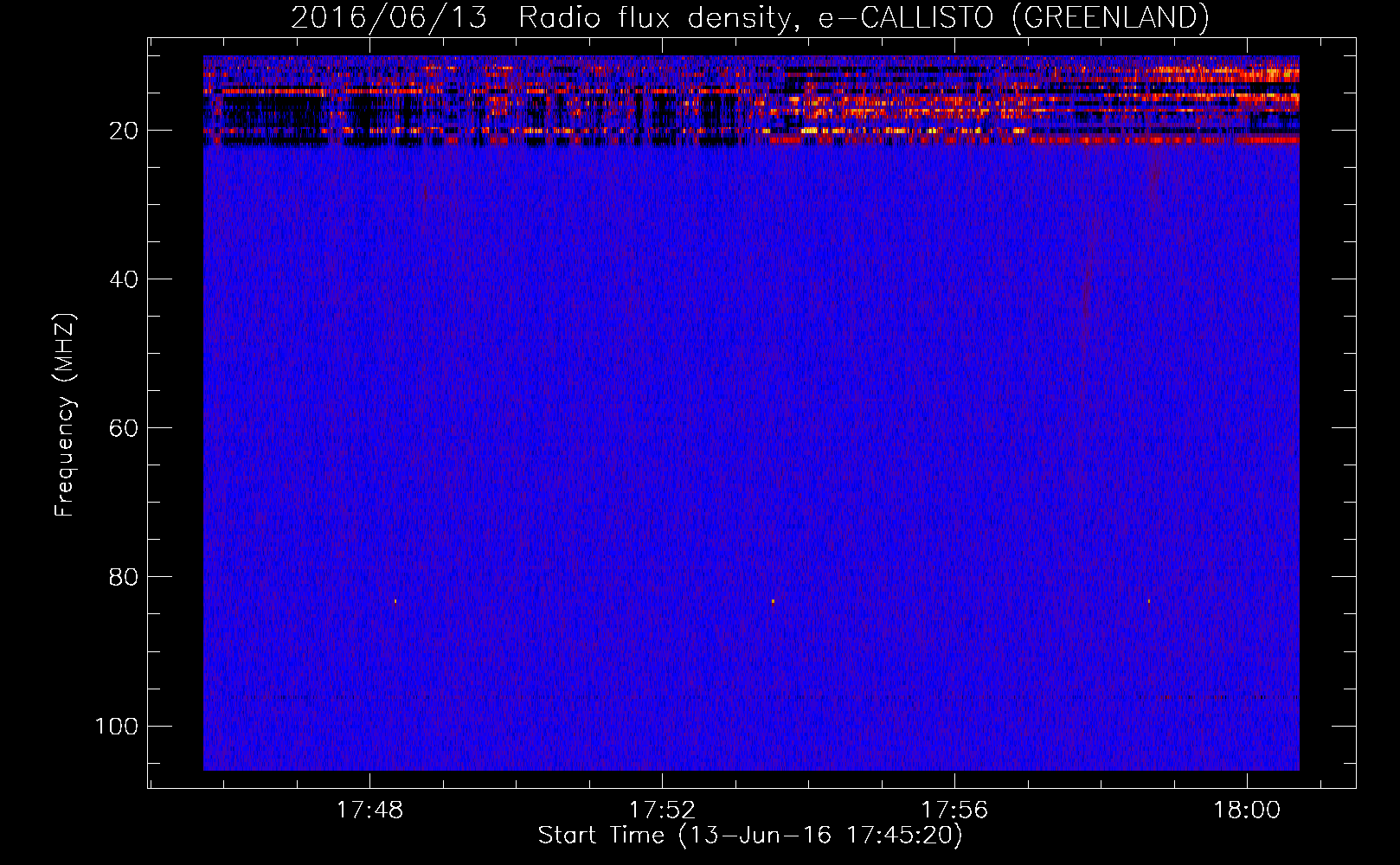The height and width of the screenshot is (865, 1400).
Task: Click the 60 MHz frequency tick label
Action: 124,428
